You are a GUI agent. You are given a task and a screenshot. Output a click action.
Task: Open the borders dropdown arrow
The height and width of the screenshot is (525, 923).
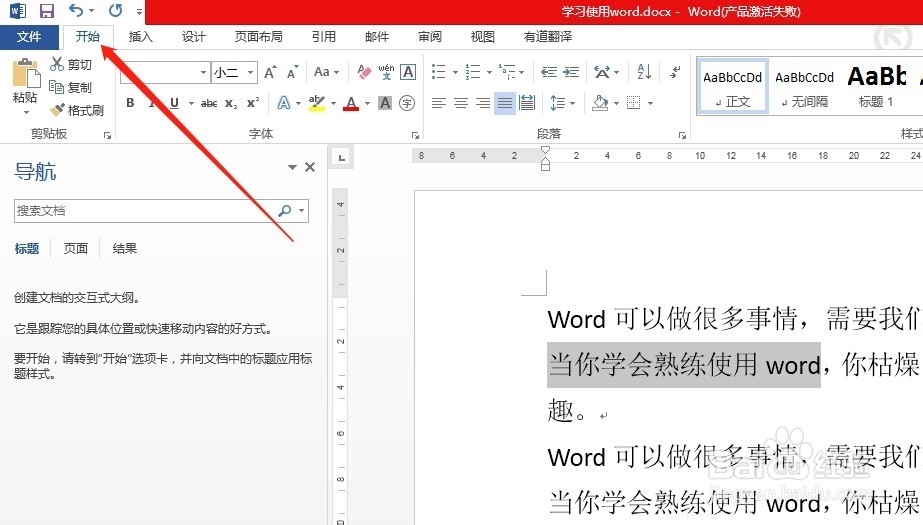[650, 104]
